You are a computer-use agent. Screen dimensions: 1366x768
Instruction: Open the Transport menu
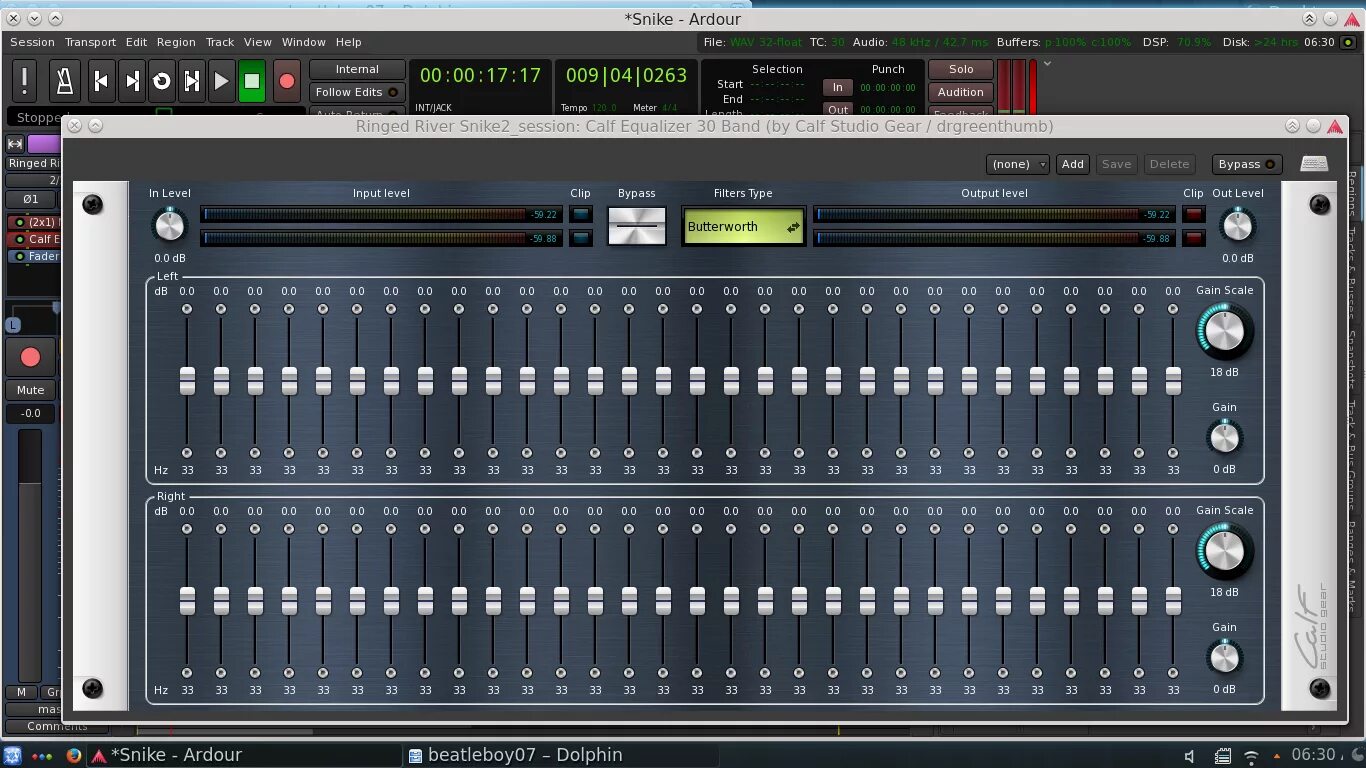(91, 42)
